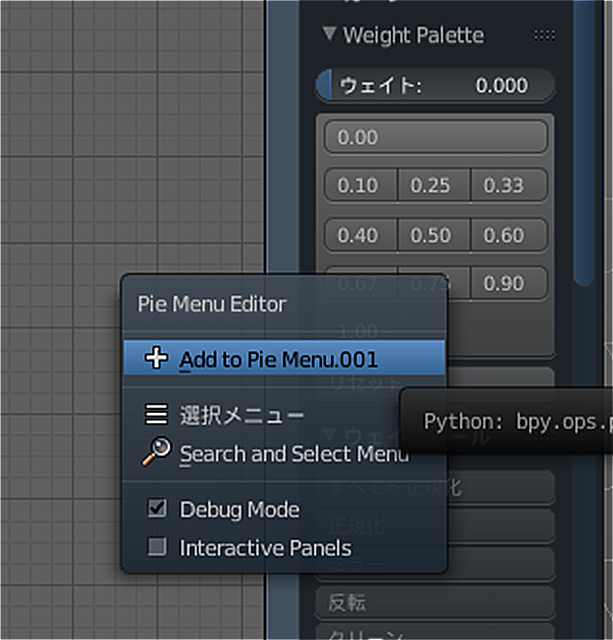
Task: Click the 0.90 weight preset
Action: coord(509,283)
